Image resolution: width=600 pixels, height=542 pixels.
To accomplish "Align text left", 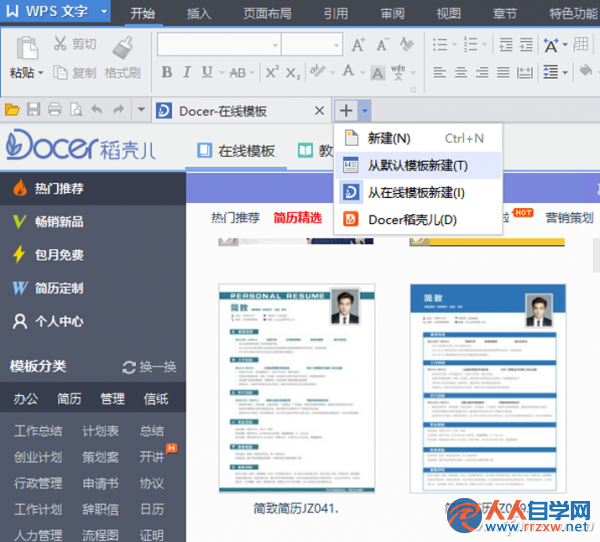I will pos(440,72).
